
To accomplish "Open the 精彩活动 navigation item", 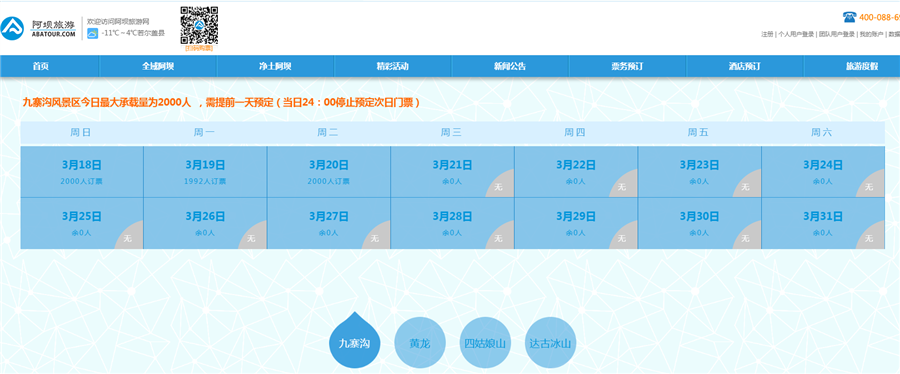I will (x=393, y=66).
